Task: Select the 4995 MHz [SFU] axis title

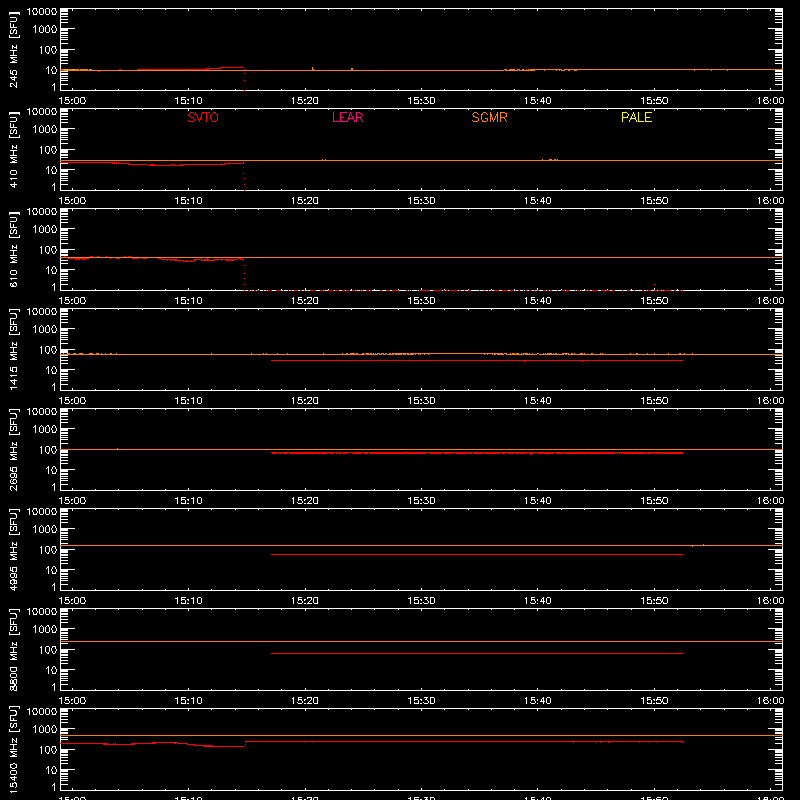Action: click(14, 549)
